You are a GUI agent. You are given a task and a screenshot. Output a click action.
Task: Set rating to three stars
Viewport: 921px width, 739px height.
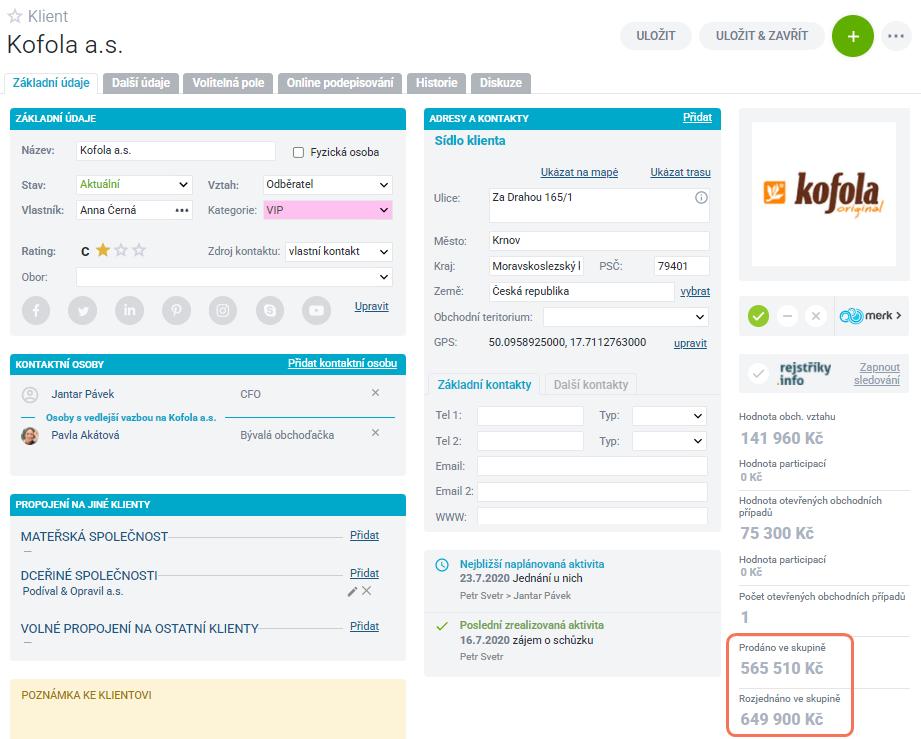pyautogui.click(x=139, y=250)
